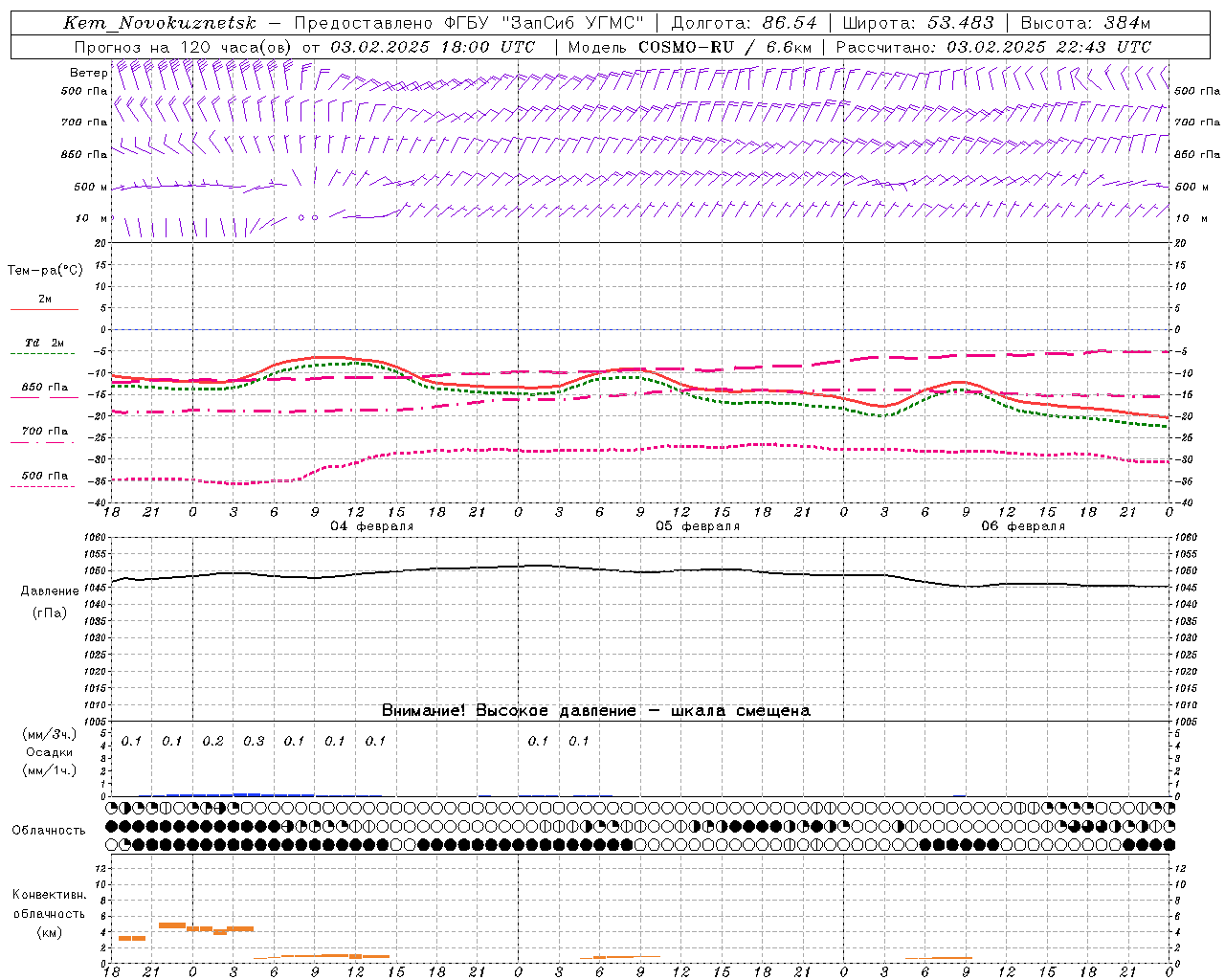Click the '(км)' convective height unit label
Screen dimensions: 1225x980
[49, 932]
